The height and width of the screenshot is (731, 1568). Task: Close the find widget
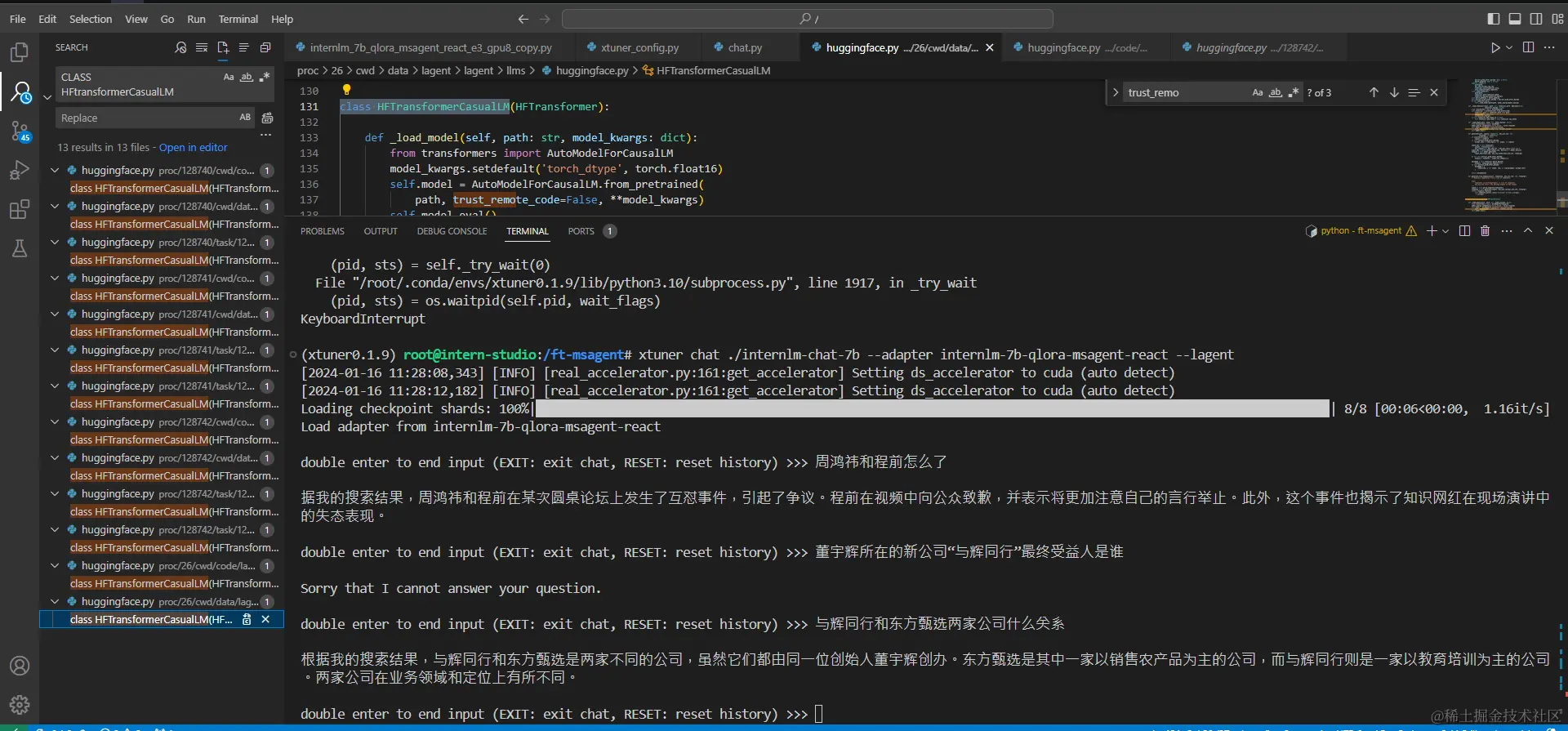[x=1434, y=92]
